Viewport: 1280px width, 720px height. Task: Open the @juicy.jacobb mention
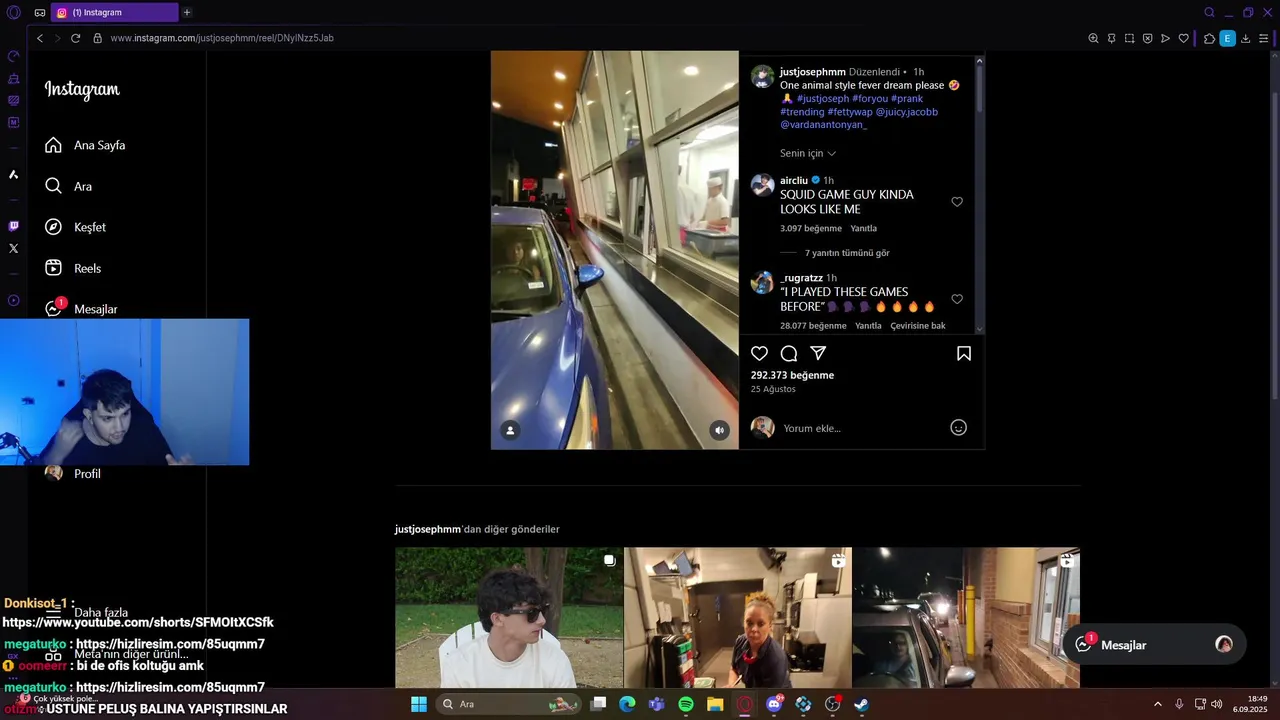click(x=906, y=112)
